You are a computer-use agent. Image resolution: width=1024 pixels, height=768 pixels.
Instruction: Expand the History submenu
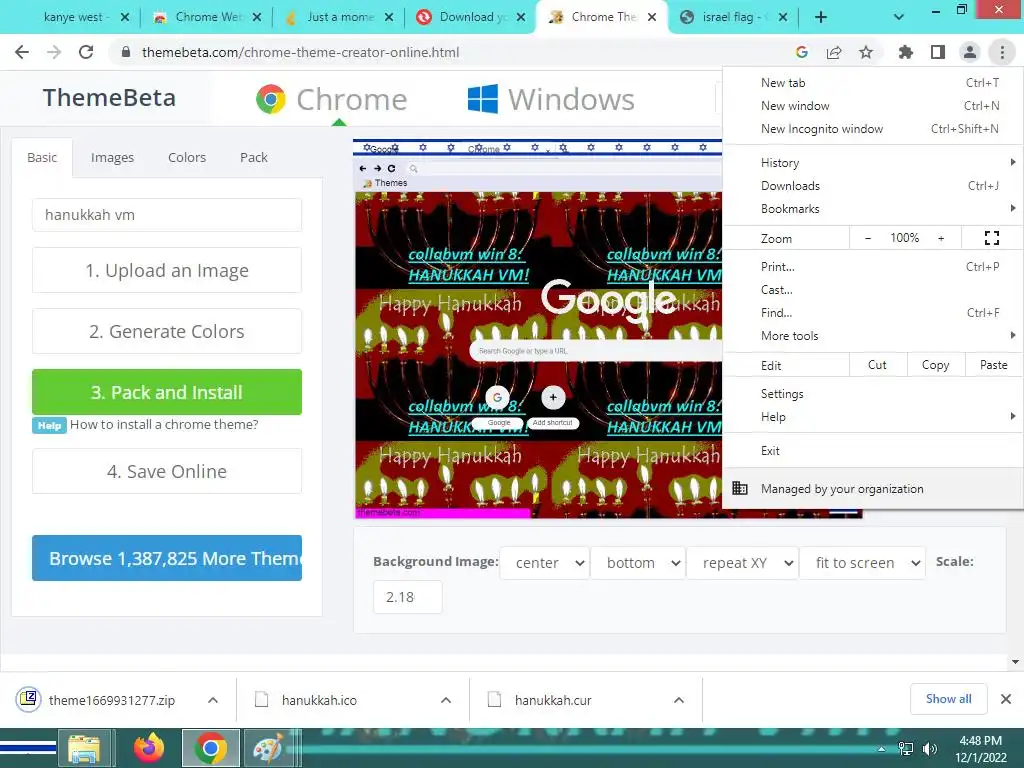coord(873,163)
